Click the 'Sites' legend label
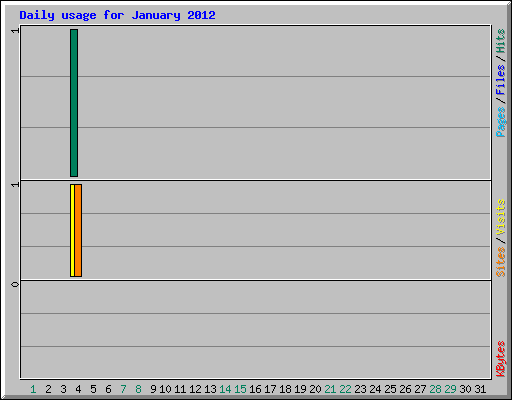The width and height of the screenshot is (512, 400). 500,262
